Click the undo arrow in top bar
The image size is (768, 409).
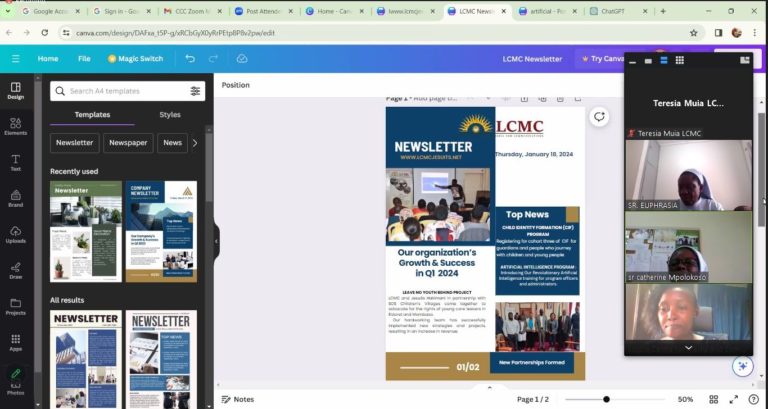190,59
